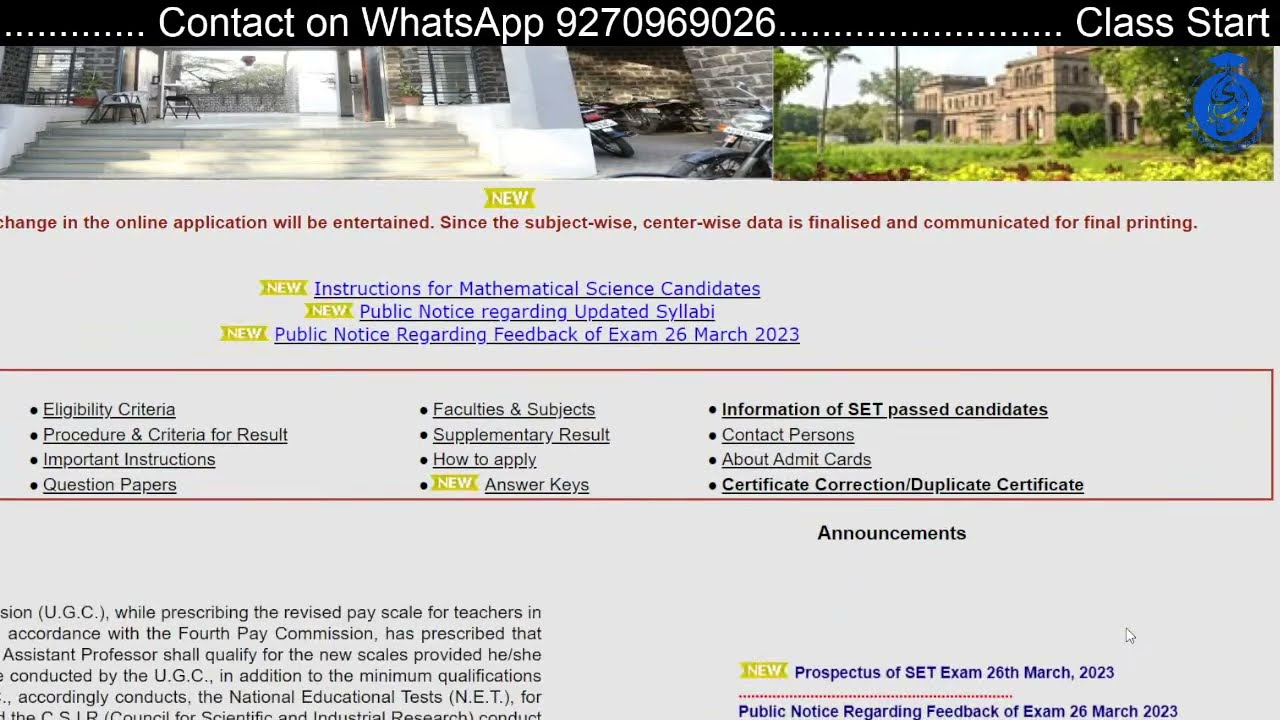Open Feedback of Exam notice under Announcements
1280x720 pixels.
(x=958, y=711)
